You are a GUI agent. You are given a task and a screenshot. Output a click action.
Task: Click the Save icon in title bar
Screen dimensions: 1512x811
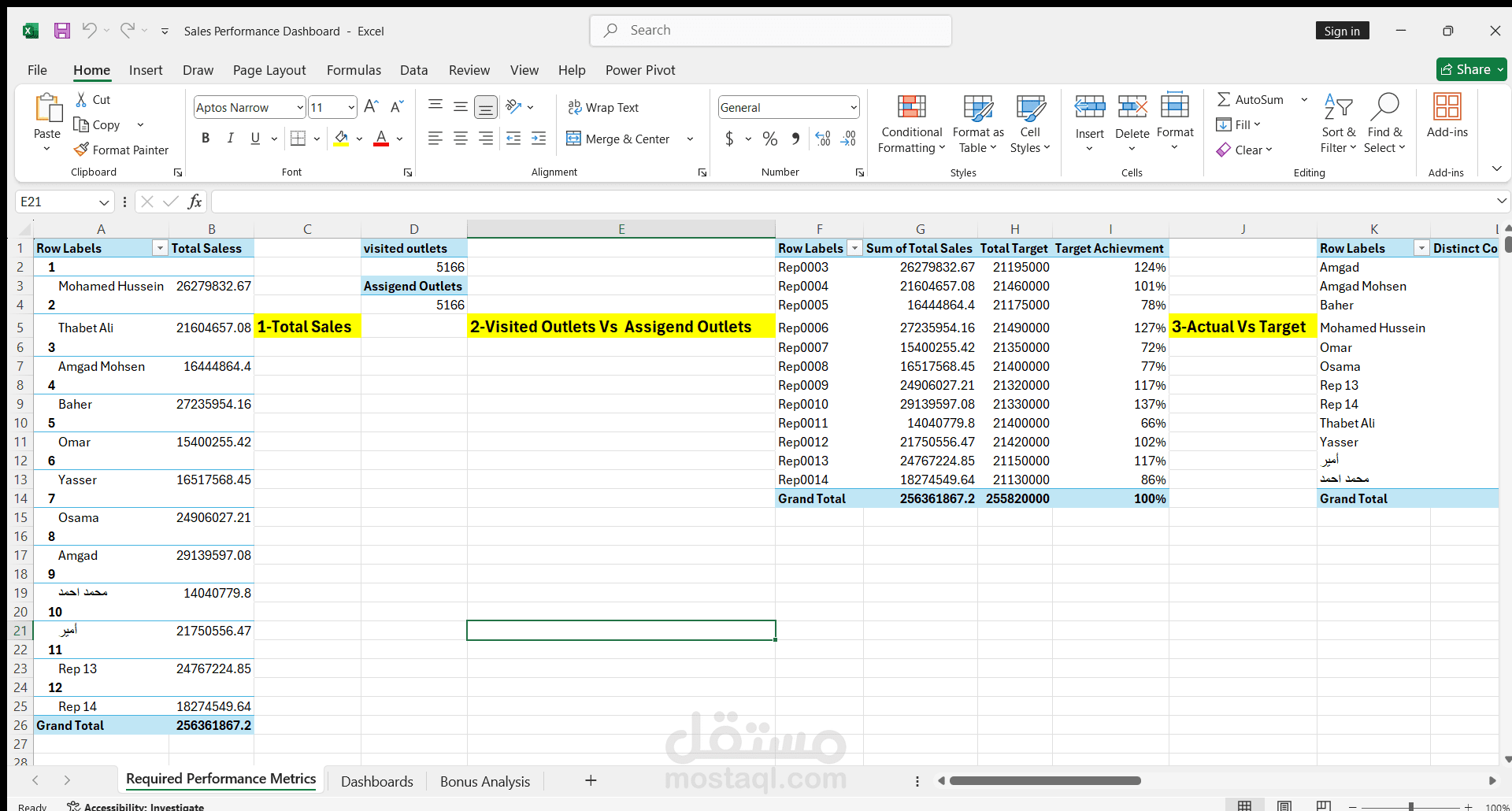(62, 31)
